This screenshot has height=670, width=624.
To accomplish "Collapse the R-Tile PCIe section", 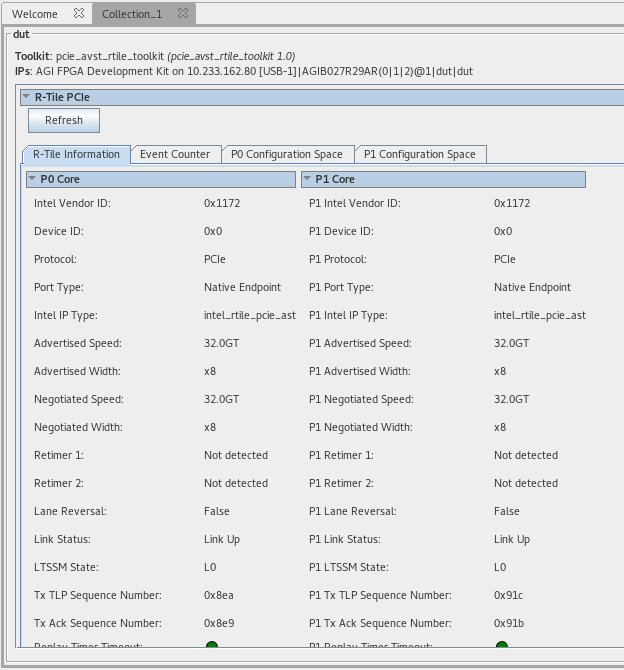I will (26, 97).
